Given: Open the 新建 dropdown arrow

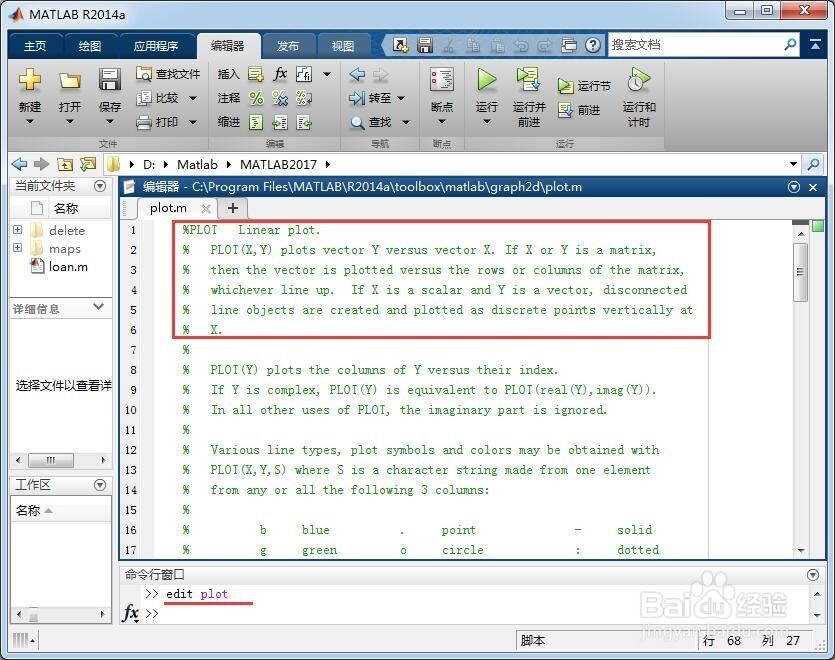Looking at the screenshot, I should (x=30, y=121).
